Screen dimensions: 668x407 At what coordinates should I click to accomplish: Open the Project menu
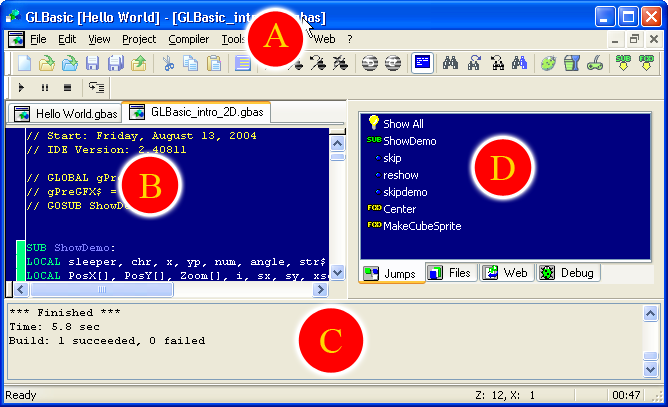click(139, 39)
